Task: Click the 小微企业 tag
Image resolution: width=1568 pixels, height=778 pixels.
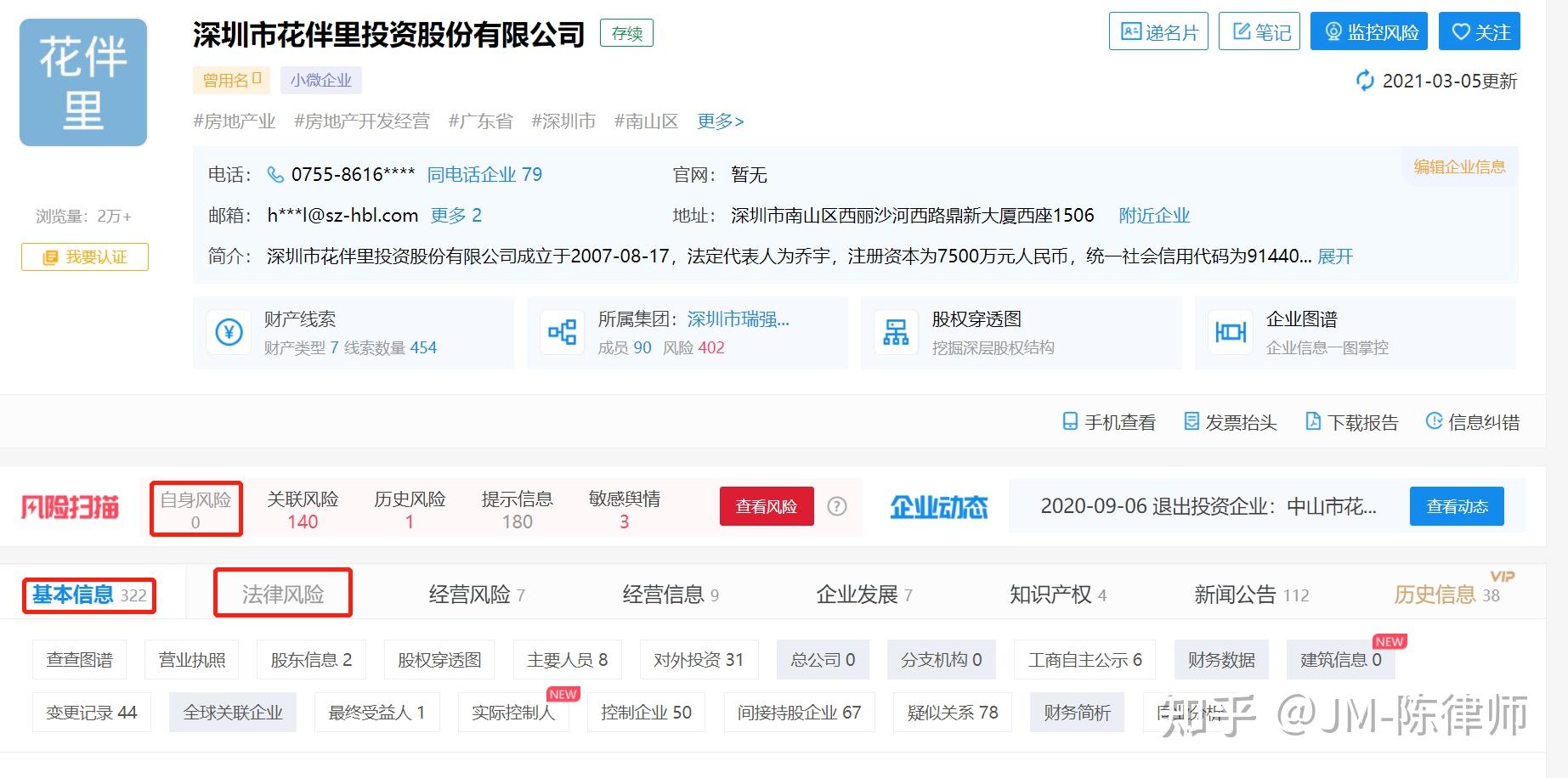Action: tap(321, 80)
